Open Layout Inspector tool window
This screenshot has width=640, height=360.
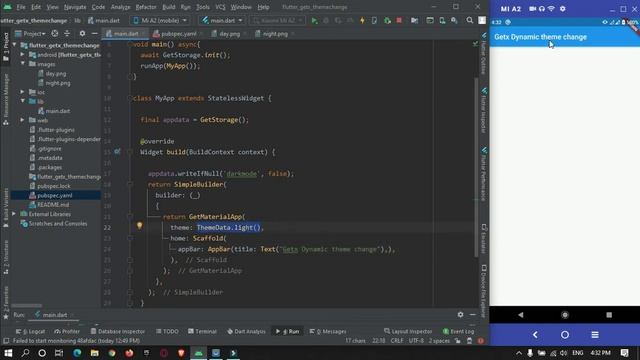coord(408,331)
